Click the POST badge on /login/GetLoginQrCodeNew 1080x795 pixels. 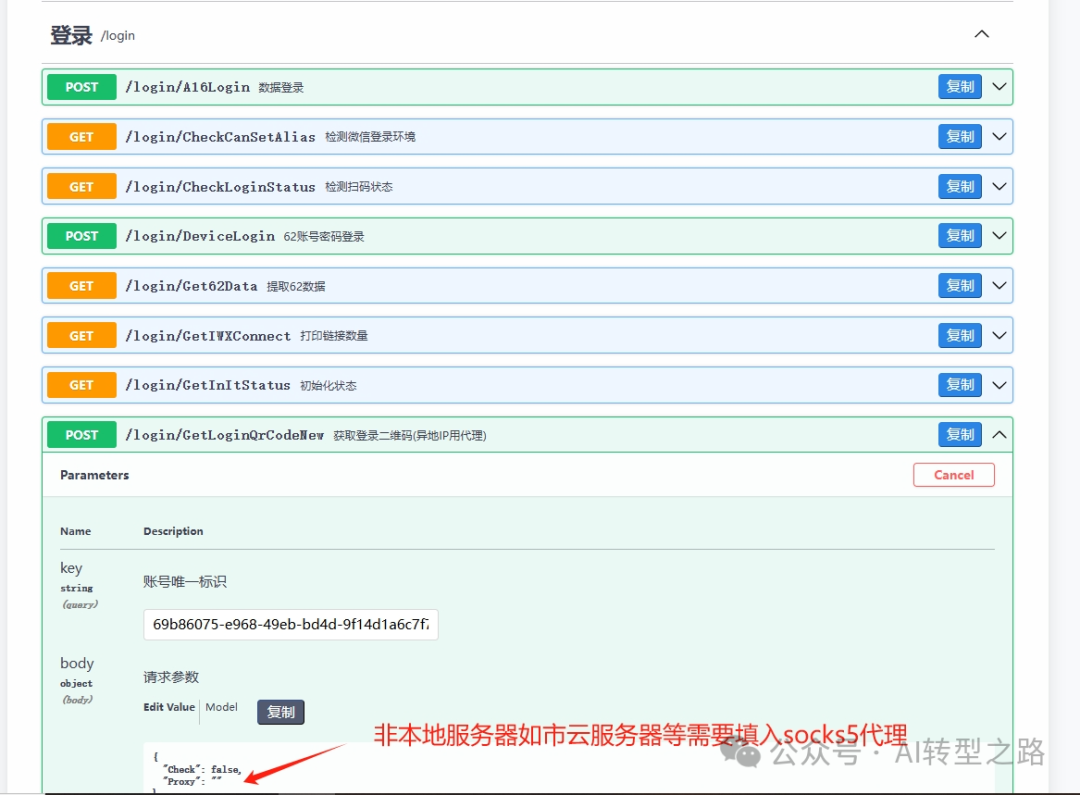click(80, 434)
